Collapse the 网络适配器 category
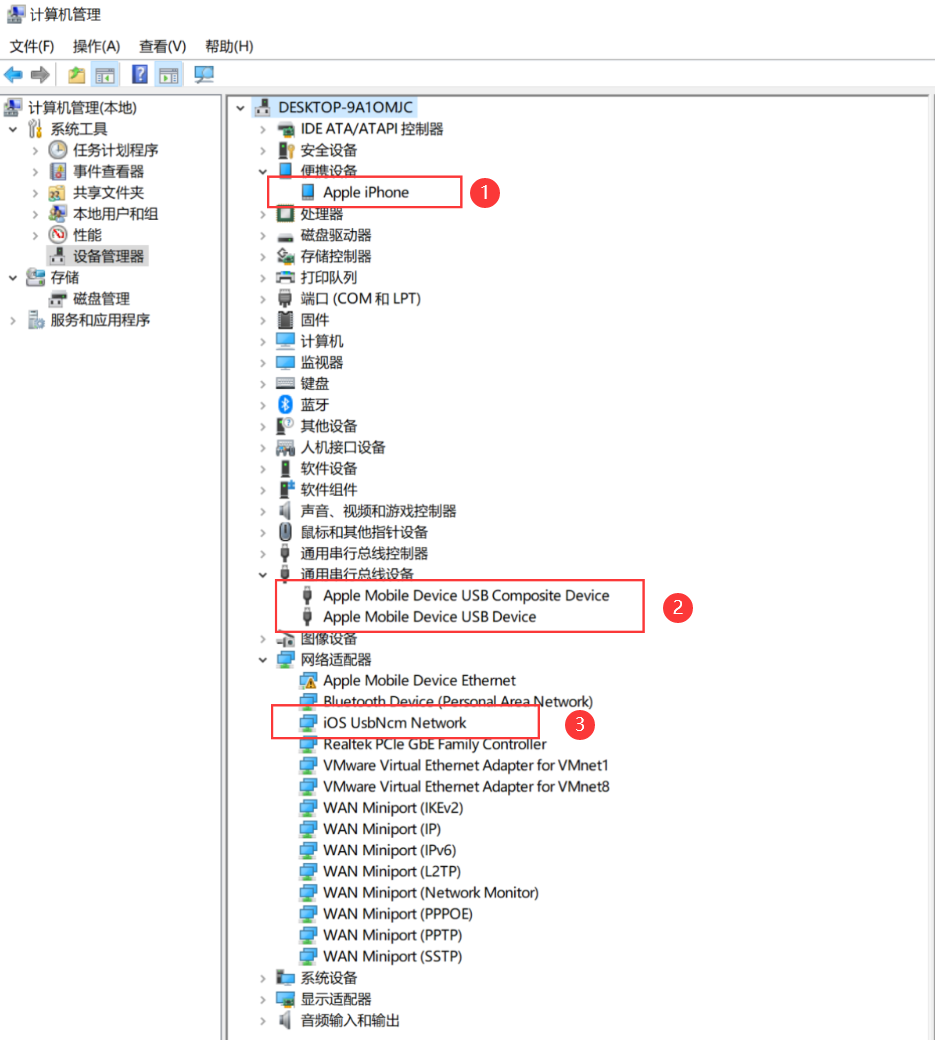This screenshot has height=1040, width=935. [263, 659]
